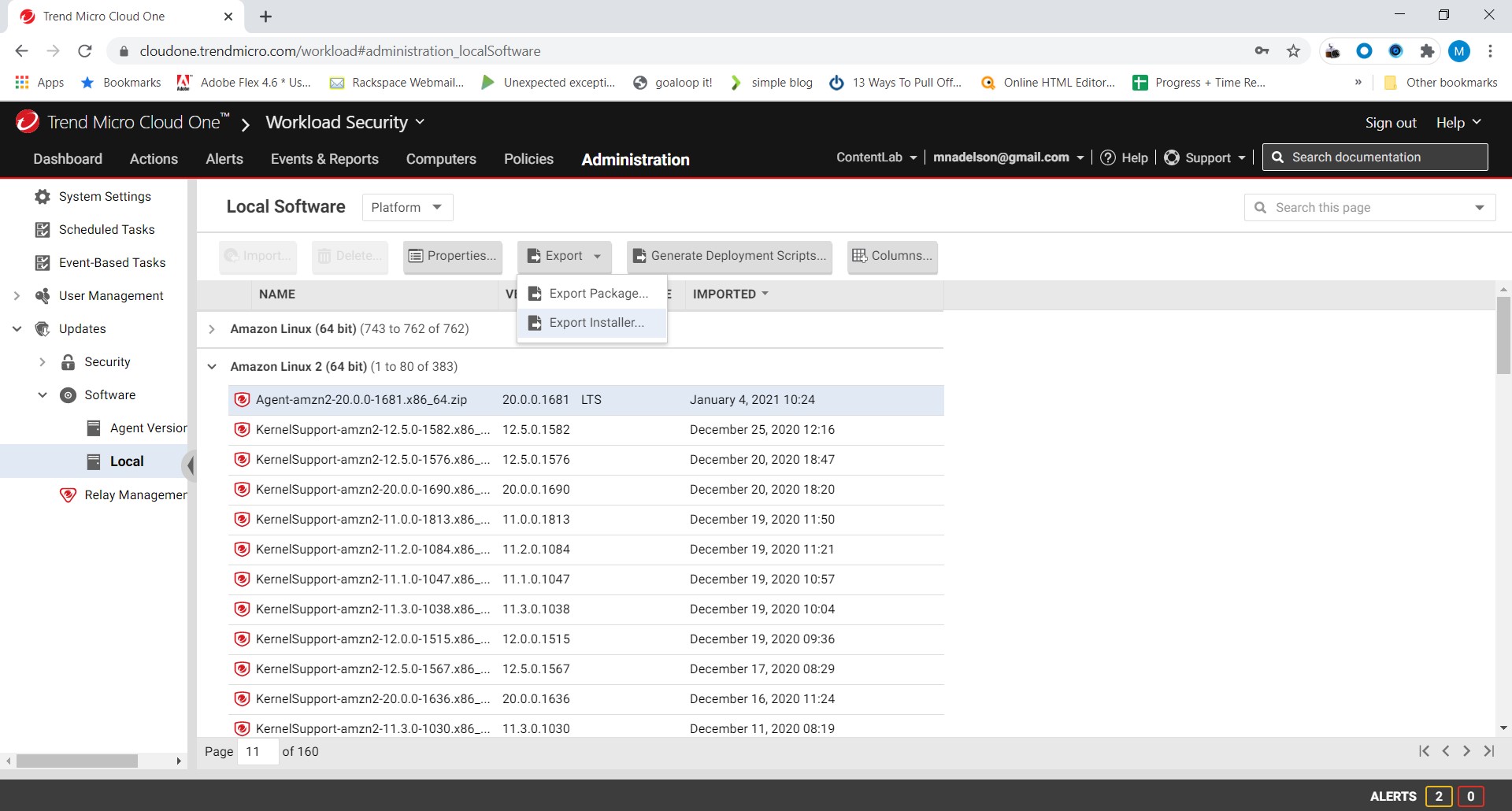Screen dimensions: 1512x811
Task: Click icon of KernelSupport-amzn2-20.0.0-1690 row
Action: pos(243,490)
